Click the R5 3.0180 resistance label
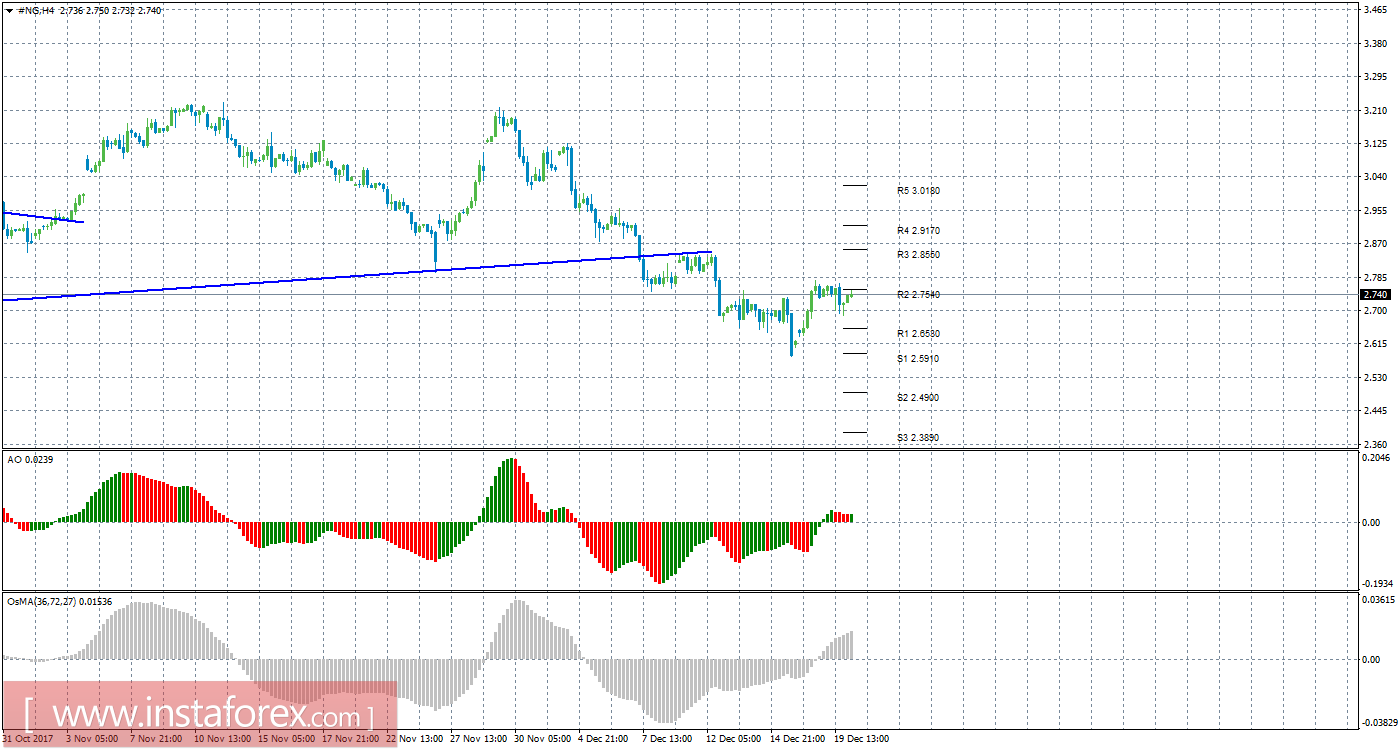The image size is (1398, 750). point(917,191)
